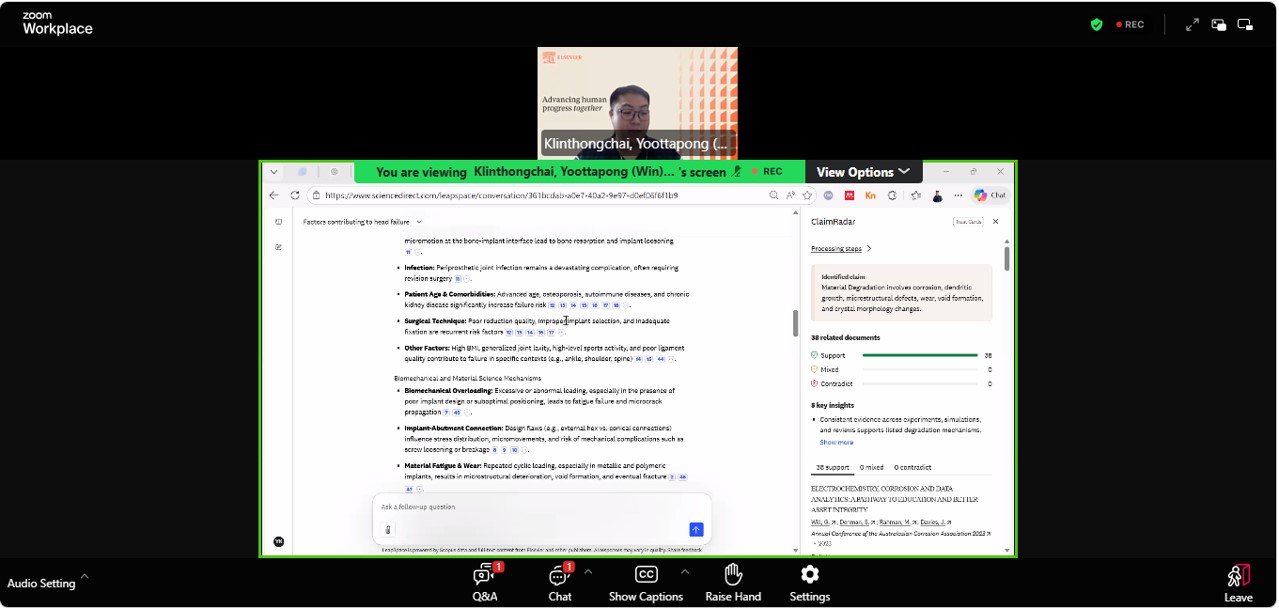1279x608 pixels.
Task: Expand the Processing steps section
Action: coord(841,249)
